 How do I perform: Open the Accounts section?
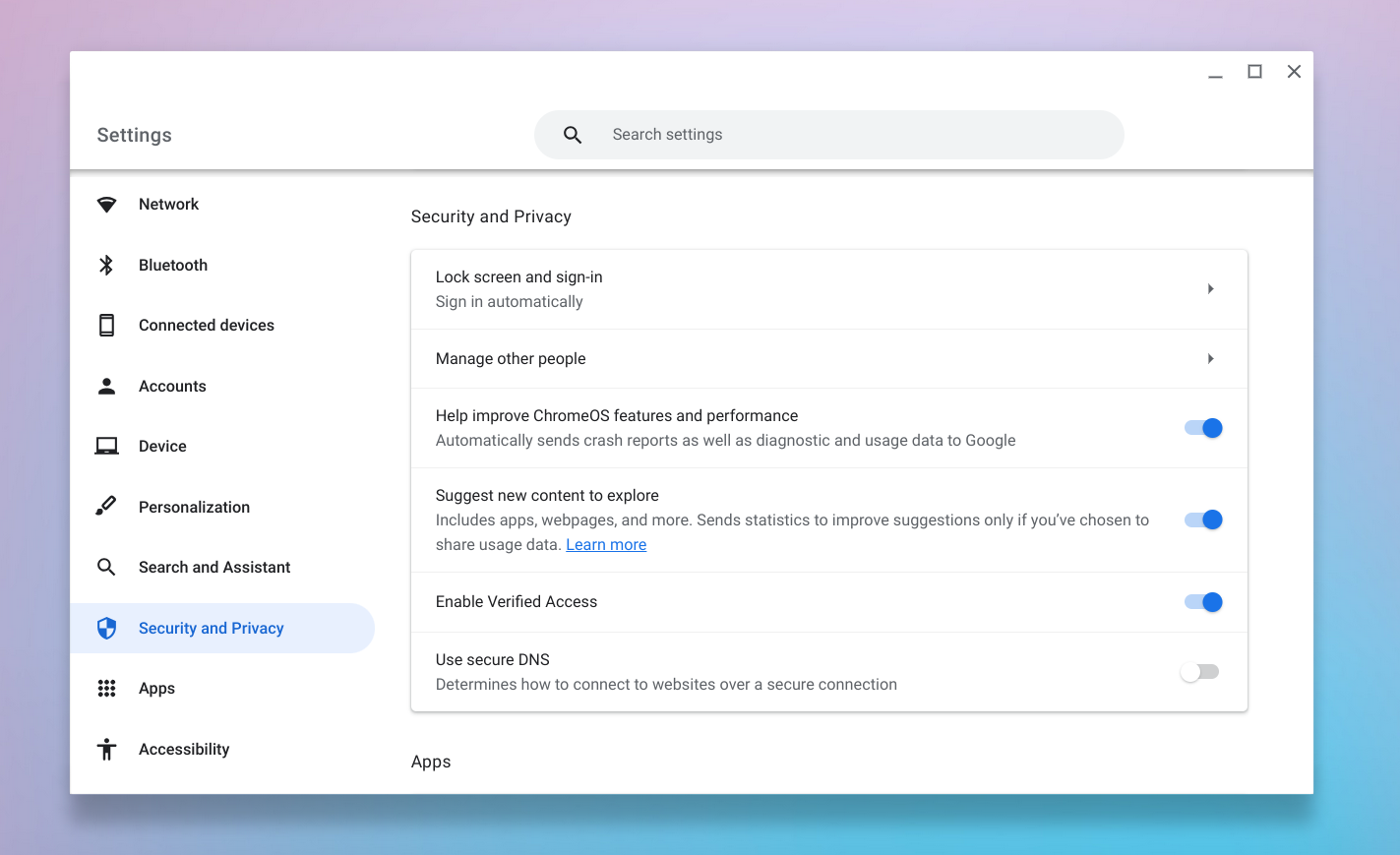222,386
